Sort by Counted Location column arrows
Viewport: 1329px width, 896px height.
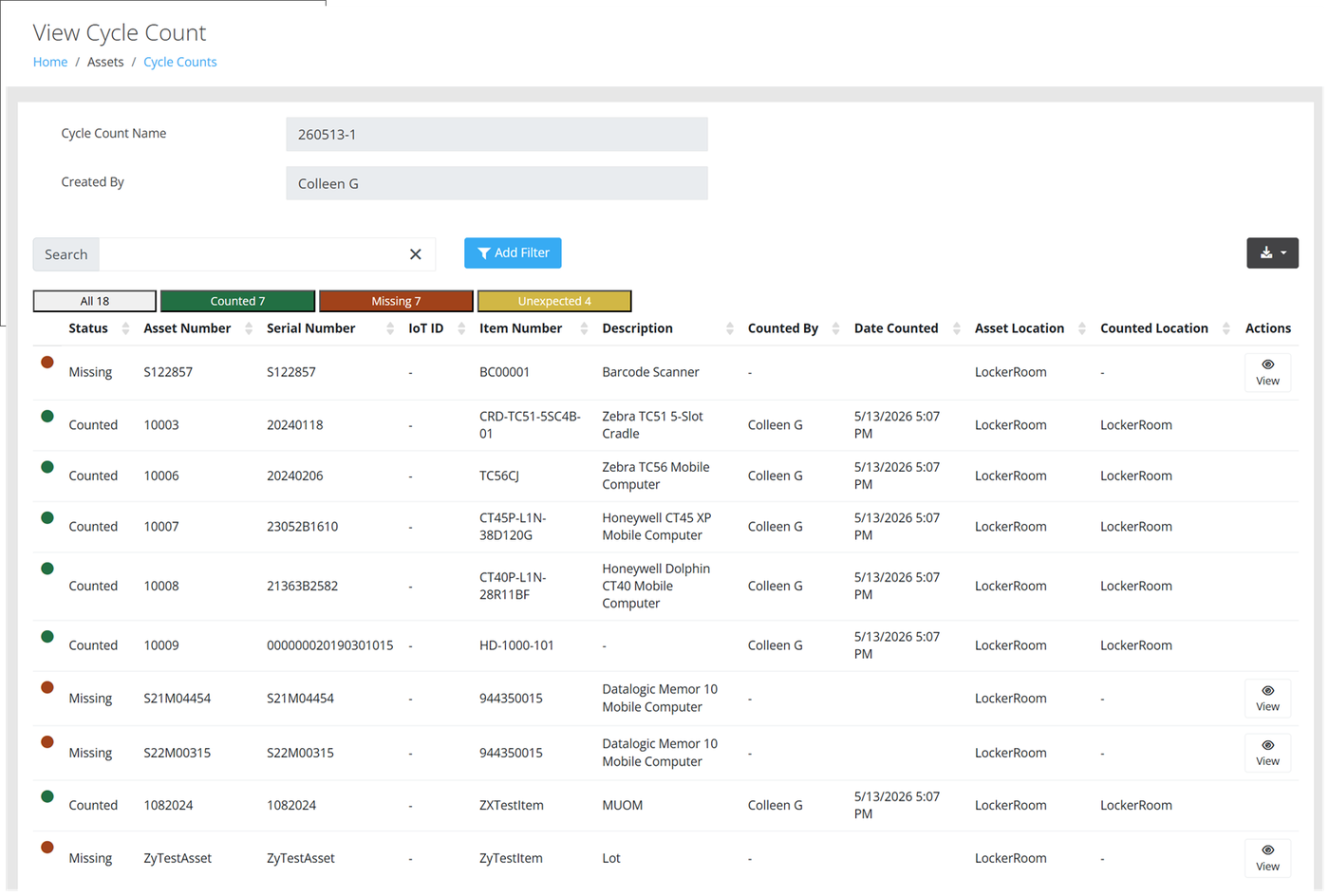tap(1226, 328)
